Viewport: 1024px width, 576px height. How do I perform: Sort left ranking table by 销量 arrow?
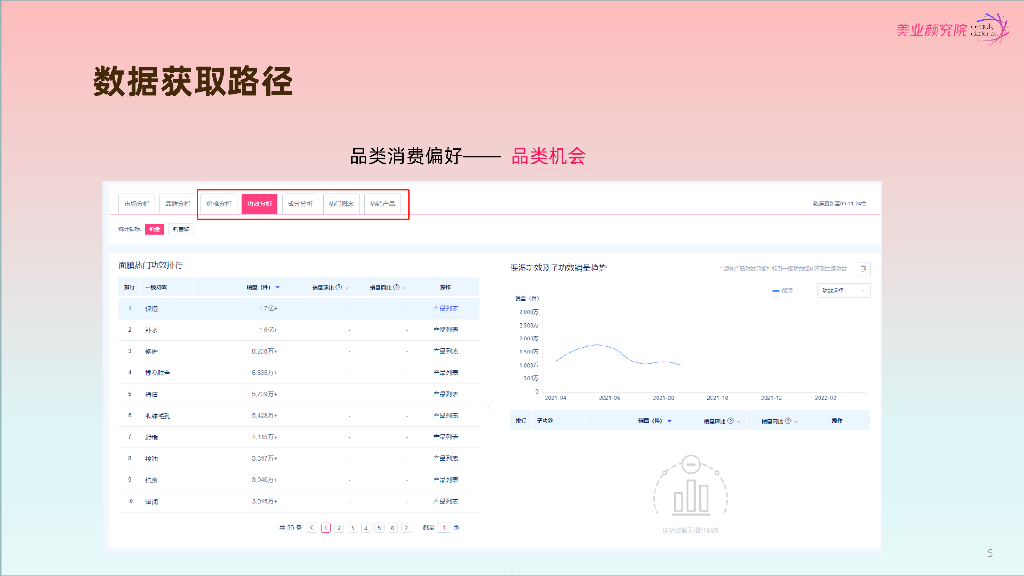pyautogui.click(x=277, y=287)
